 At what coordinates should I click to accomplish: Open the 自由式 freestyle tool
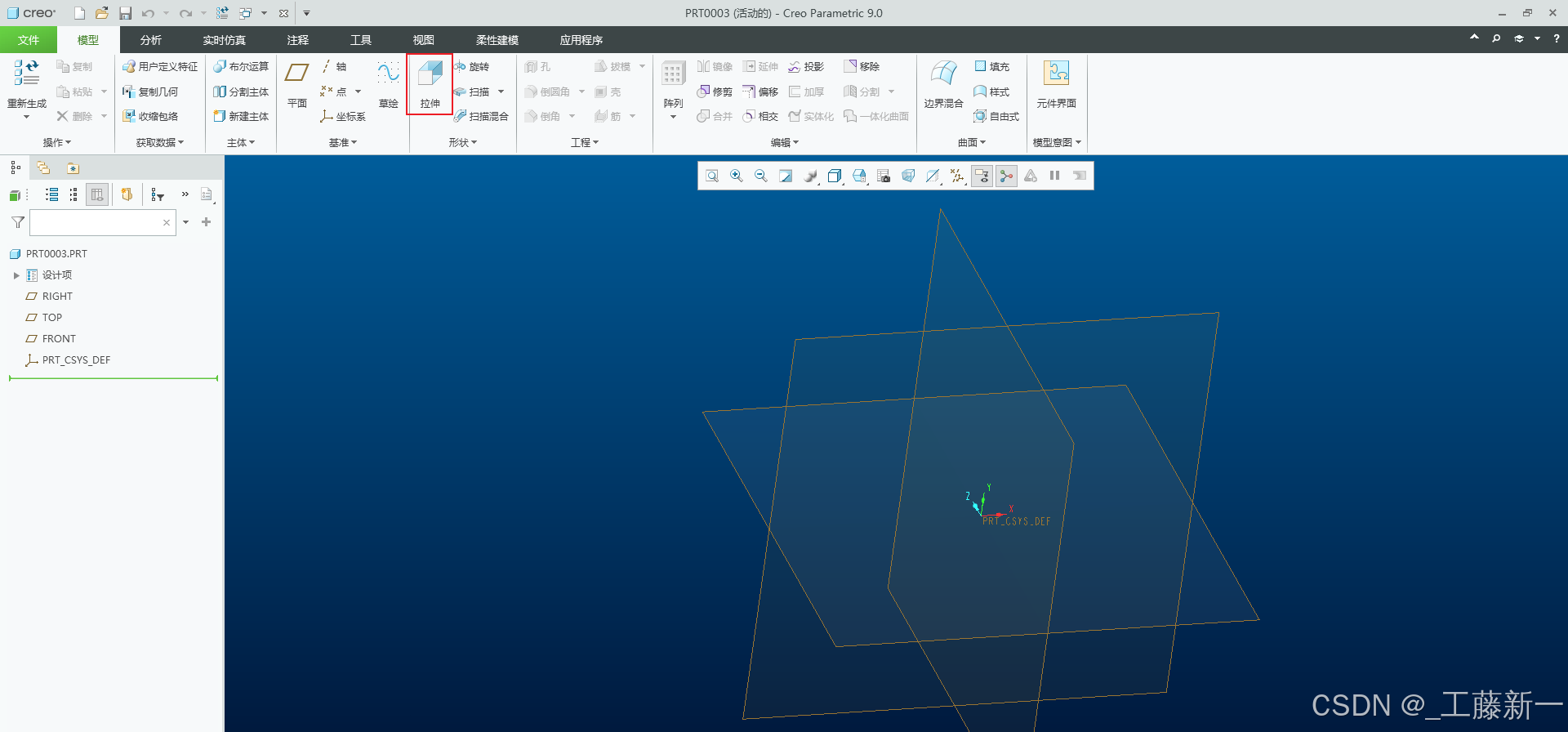tap(996, 116)
